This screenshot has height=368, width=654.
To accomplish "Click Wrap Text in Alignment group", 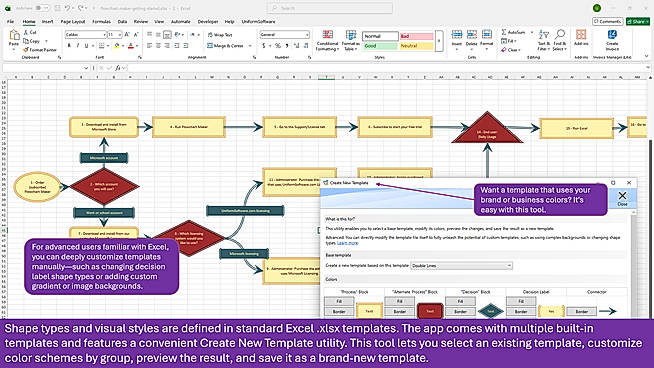I will point(220,35).
